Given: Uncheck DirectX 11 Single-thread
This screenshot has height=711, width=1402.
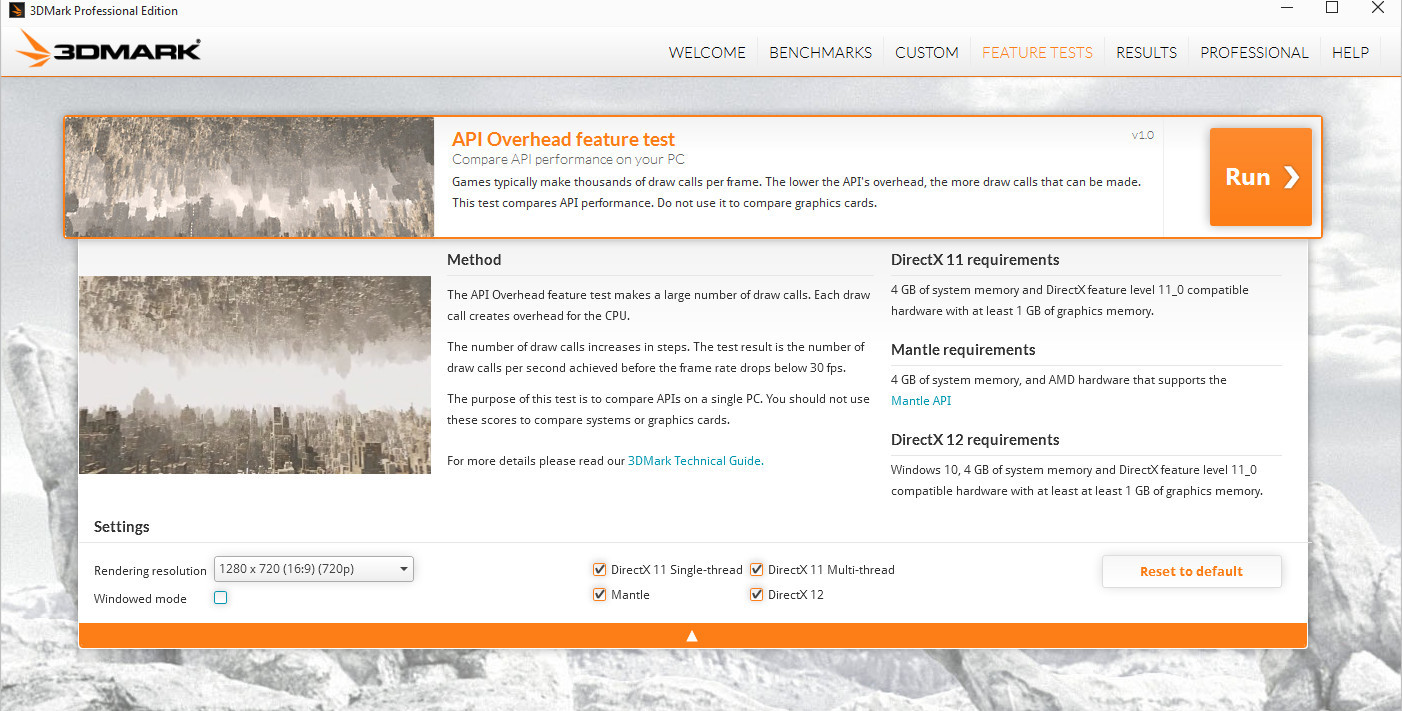Looking at the screenshot, I should point(600,570).
